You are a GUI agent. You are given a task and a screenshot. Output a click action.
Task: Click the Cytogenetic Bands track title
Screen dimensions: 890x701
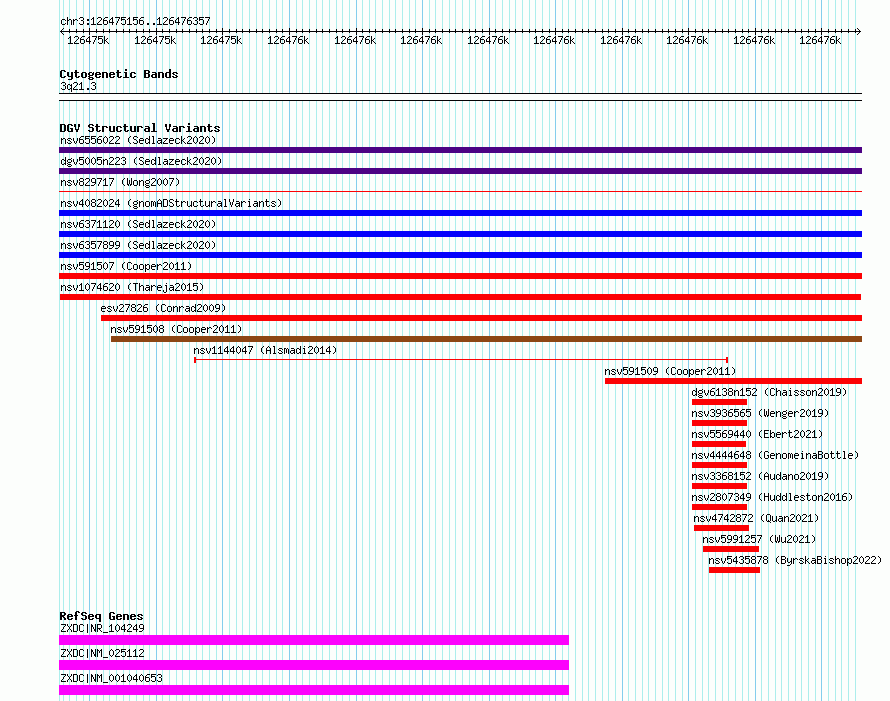pos(119,74)
